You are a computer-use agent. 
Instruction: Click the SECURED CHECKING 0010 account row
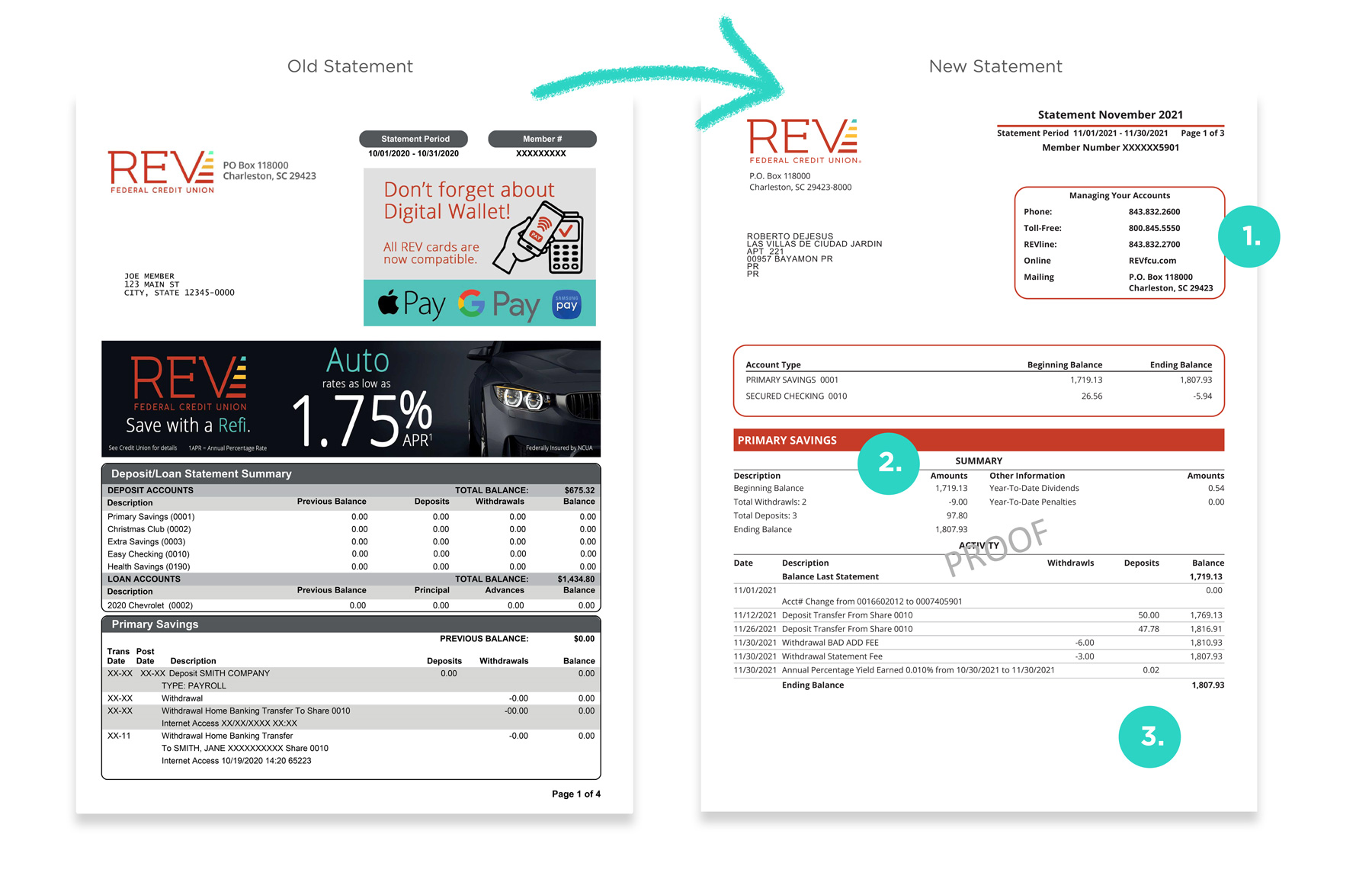coord(979,396)
